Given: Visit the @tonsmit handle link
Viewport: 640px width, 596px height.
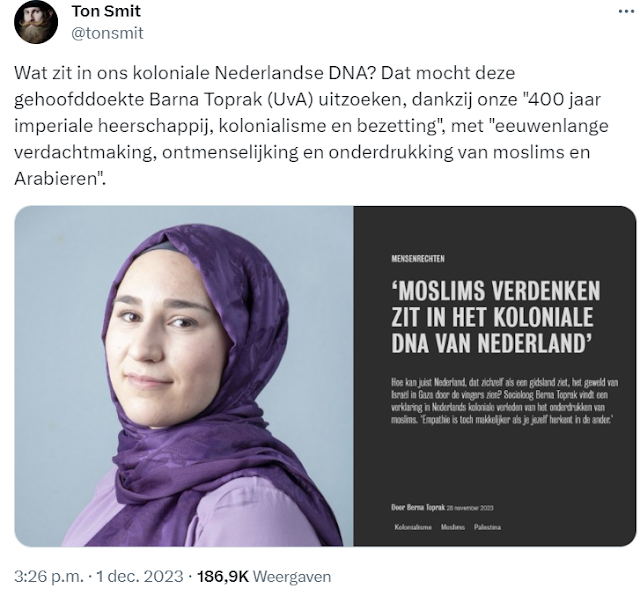Looking at the screenshot, I should pos(107,33).
